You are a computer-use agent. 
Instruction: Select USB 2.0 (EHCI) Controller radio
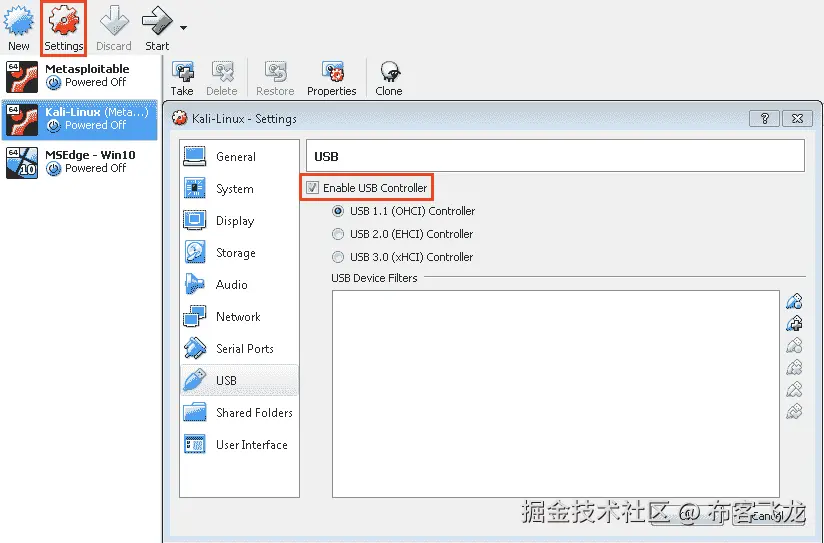click(x=338, y=234)
